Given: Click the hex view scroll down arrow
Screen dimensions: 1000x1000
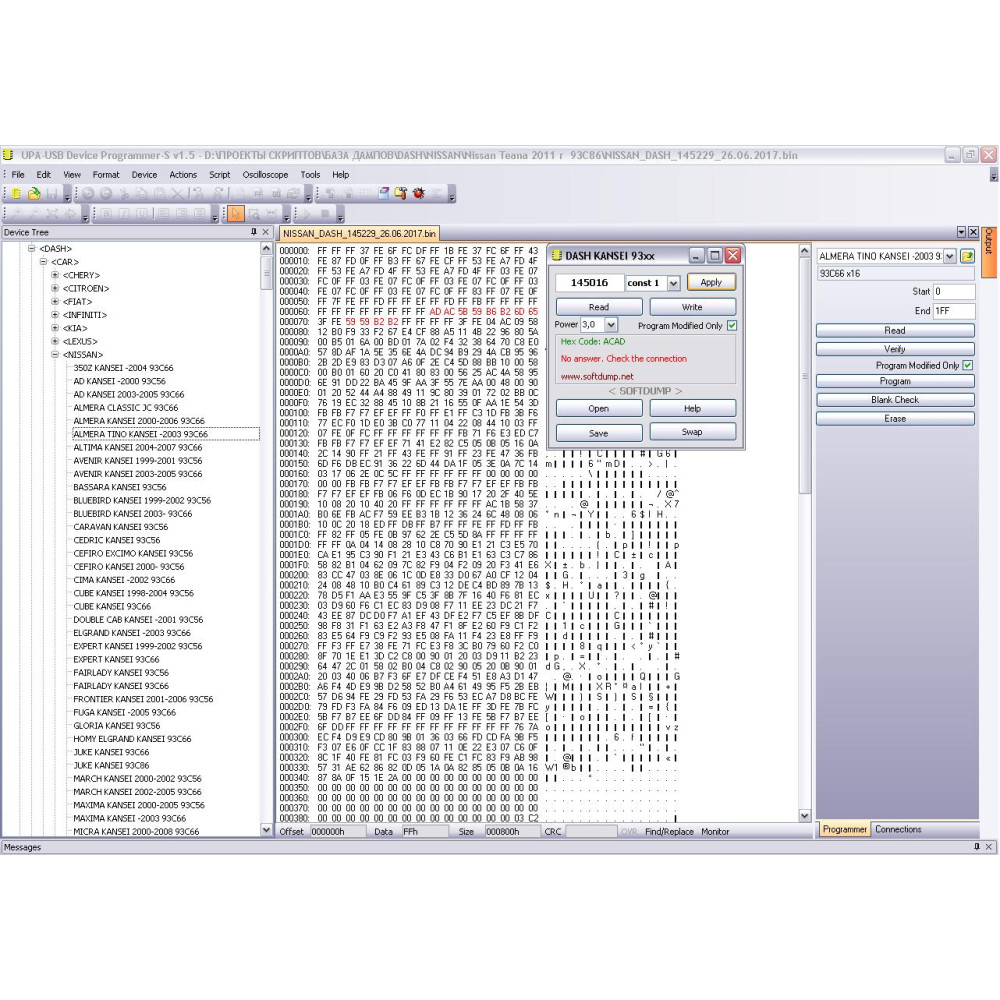Looking at the screenshot, I should point(804,815).
